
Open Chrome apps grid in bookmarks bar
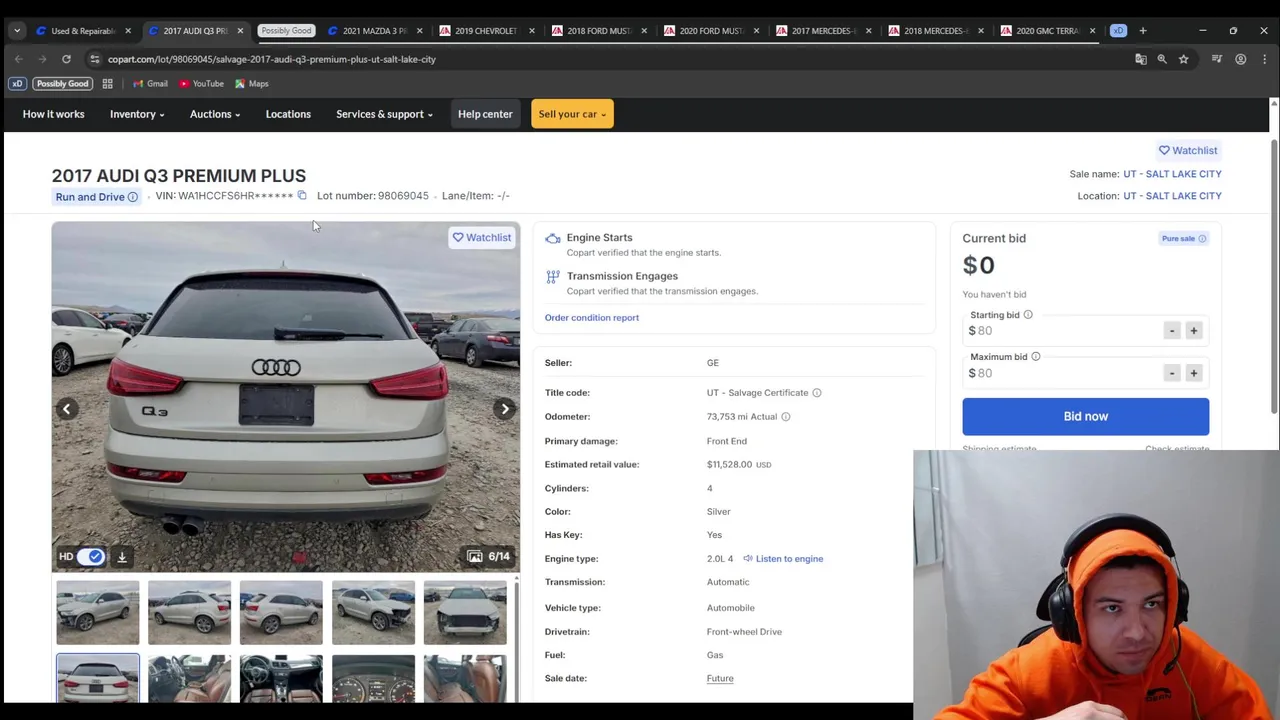point(107,84)
